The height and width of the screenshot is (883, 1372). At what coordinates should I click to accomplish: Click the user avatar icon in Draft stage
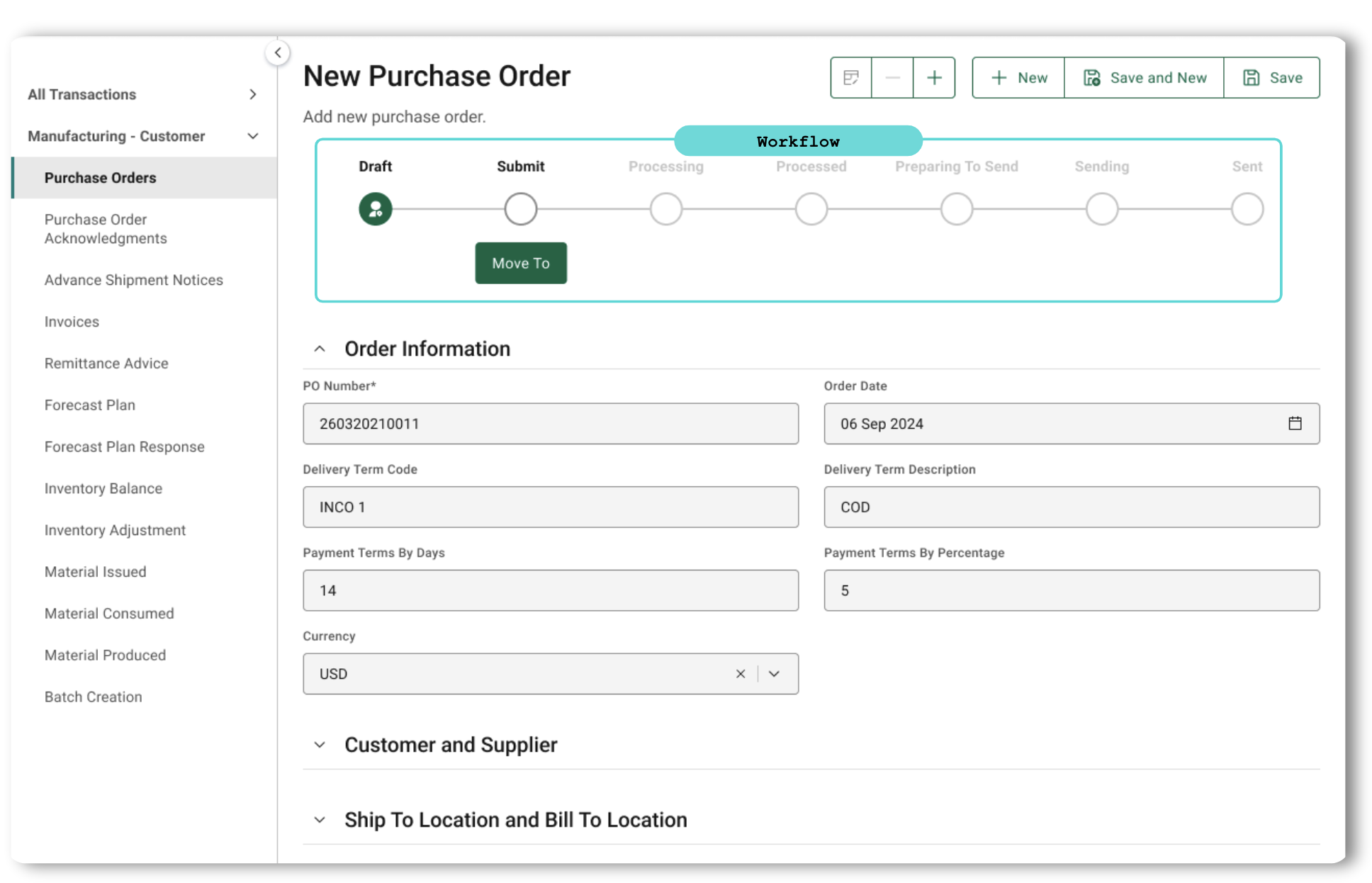(375, 207)
